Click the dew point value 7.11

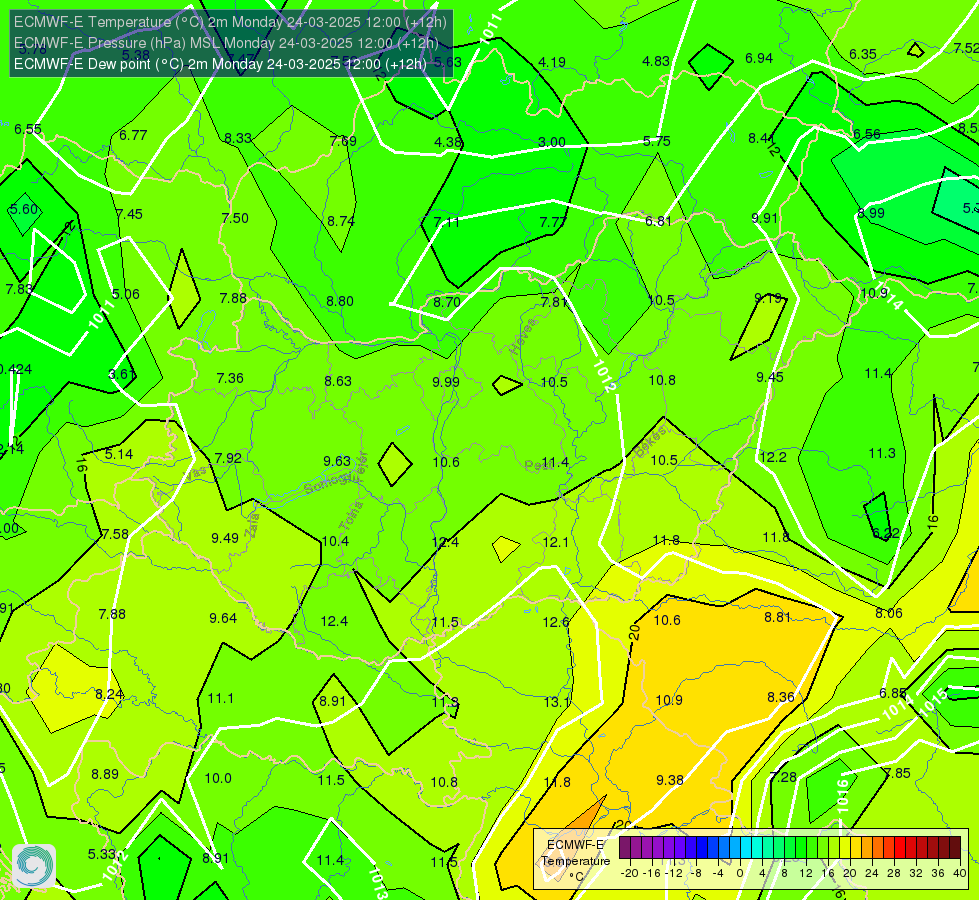pyautogui.click(x=446, y=222)
